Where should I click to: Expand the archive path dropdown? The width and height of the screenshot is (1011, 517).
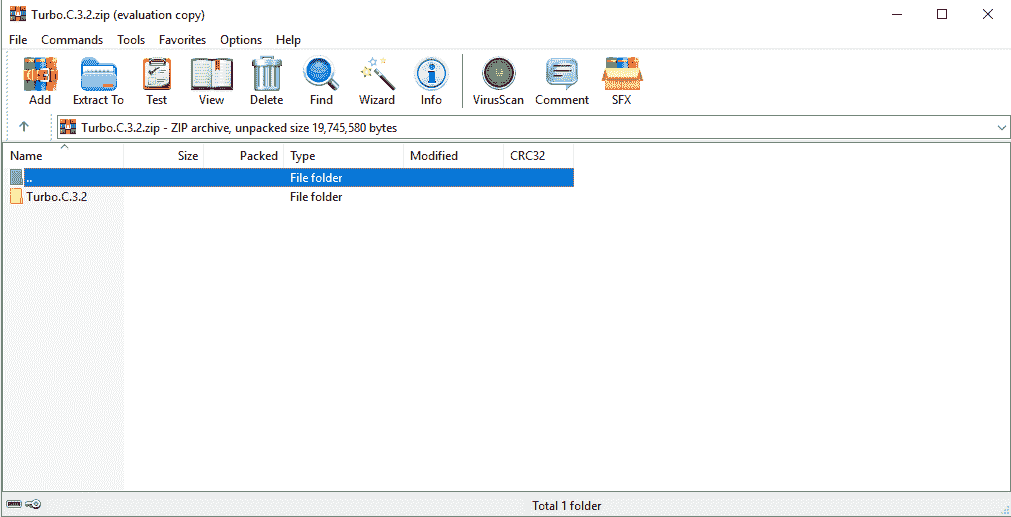tap(1001, 128)
